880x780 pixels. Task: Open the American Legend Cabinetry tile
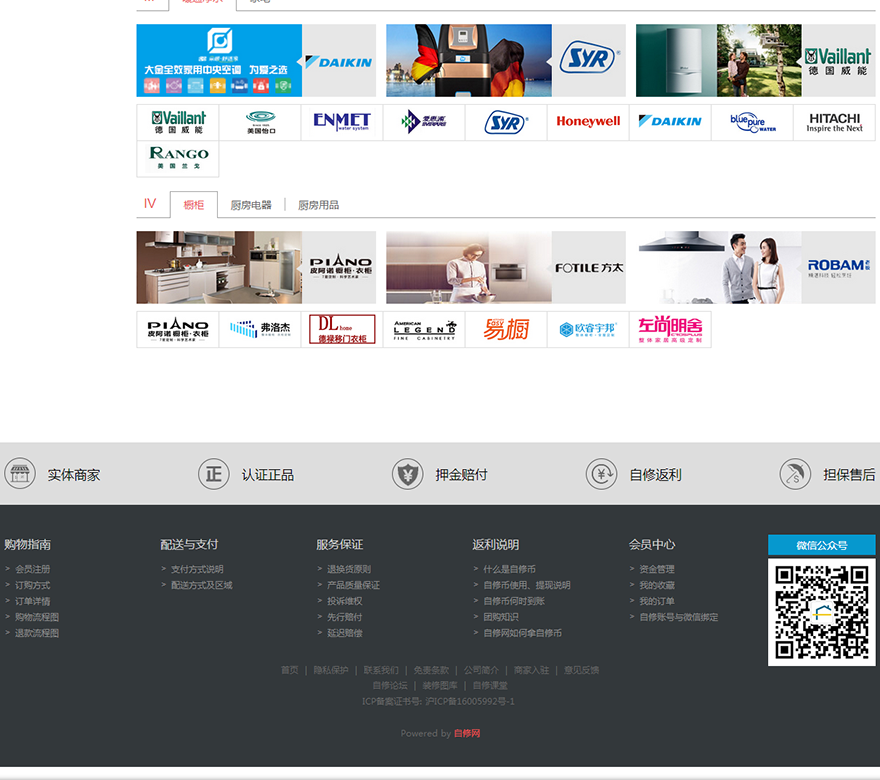point(424,329)
